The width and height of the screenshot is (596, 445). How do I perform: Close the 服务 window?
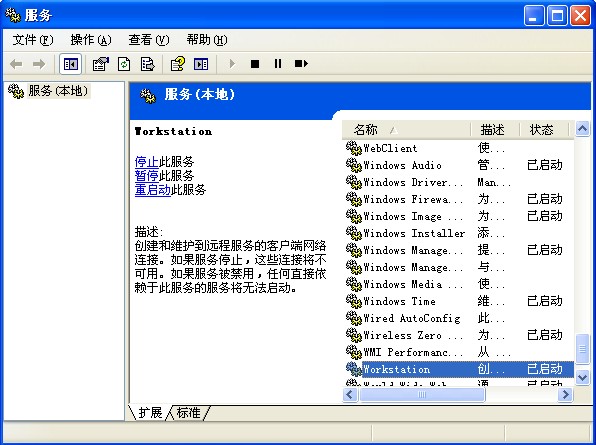click(x=580, y=16)
